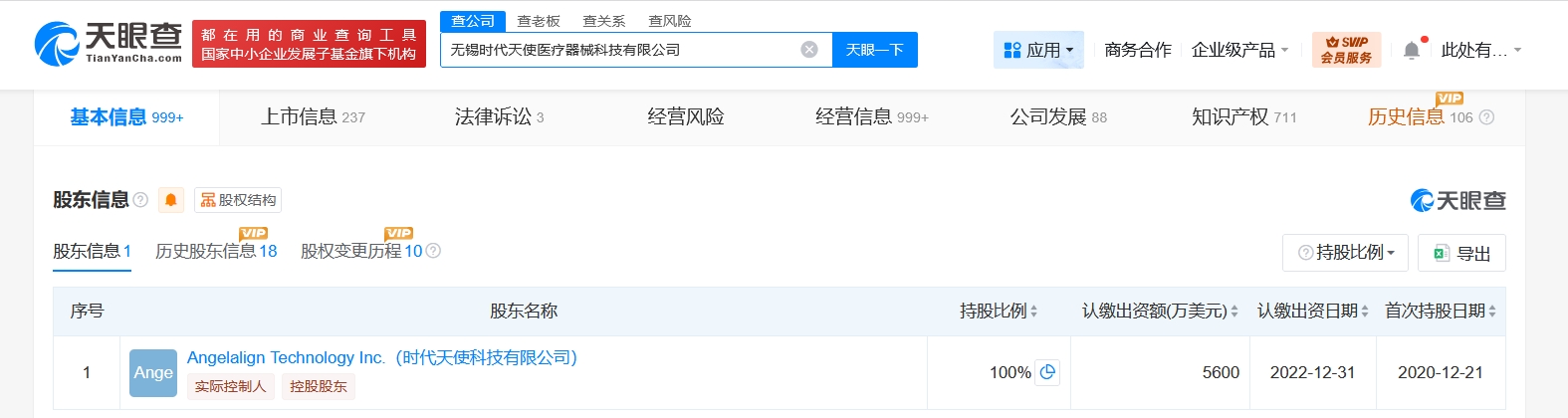Expand the 应用 dropdown
The image size is (1568, 418).
1038,50
